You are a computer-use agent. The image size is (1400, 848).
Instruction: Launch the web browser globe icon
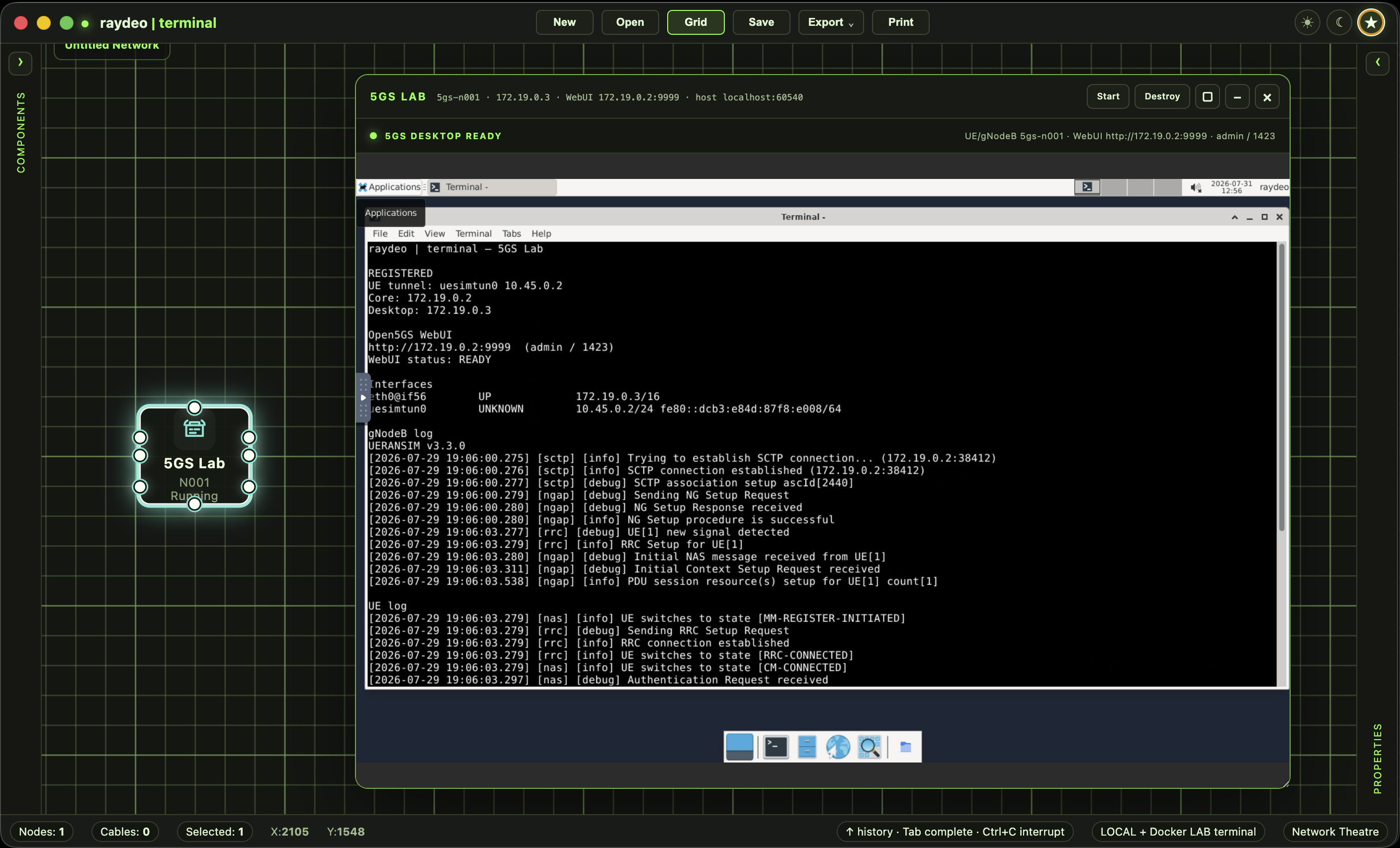coord(838,746)
